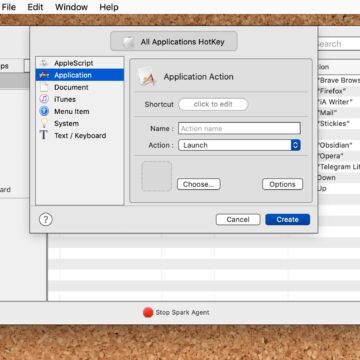Open the Action Launch dropdown
This screenshot has width=360, height=360.
pos(239,145)
